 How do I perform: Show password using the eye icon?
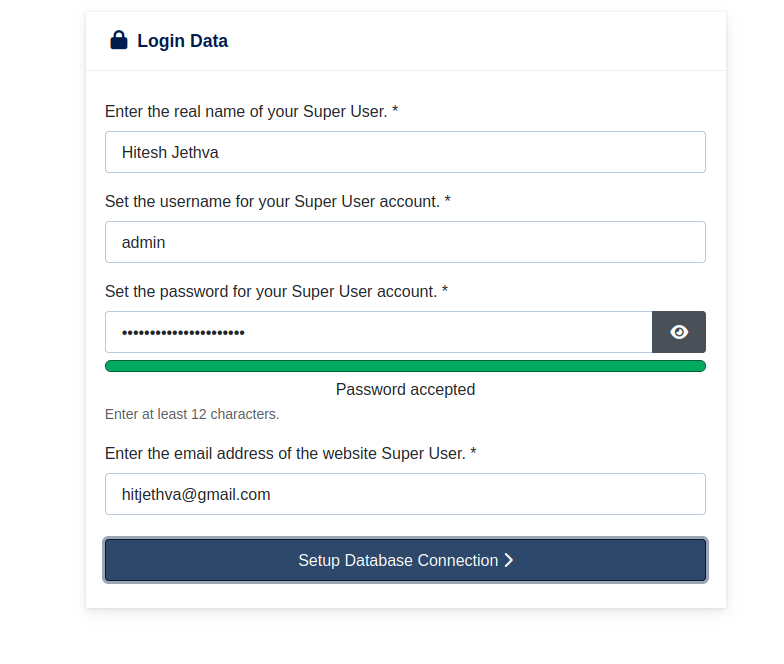pyautogui.click(x=679, y=332)
